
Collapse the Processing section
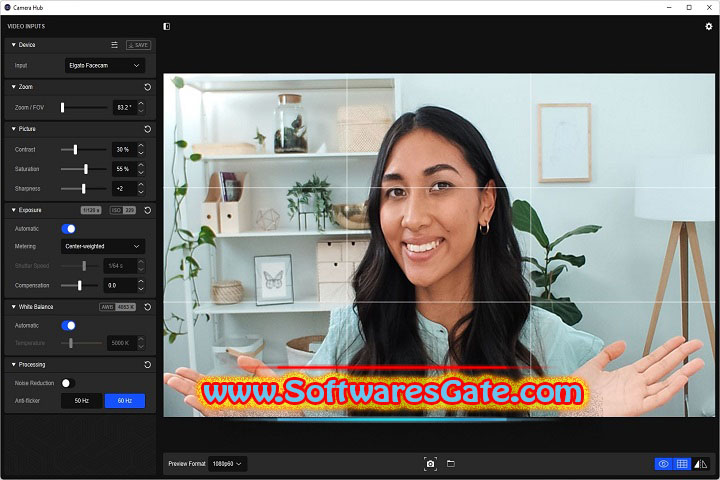13,365
